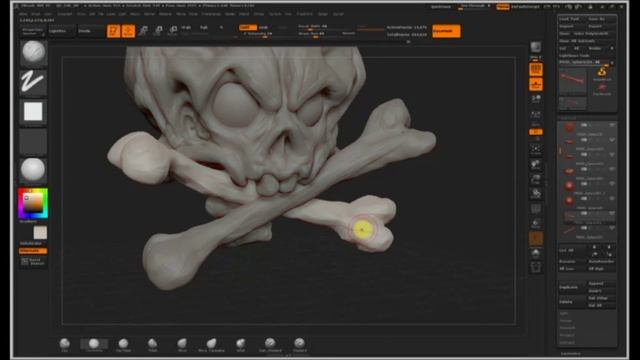This screenshot has height=360, width=640.
Task: Toggle the orange Edit mode button
Action: [113, 31]
